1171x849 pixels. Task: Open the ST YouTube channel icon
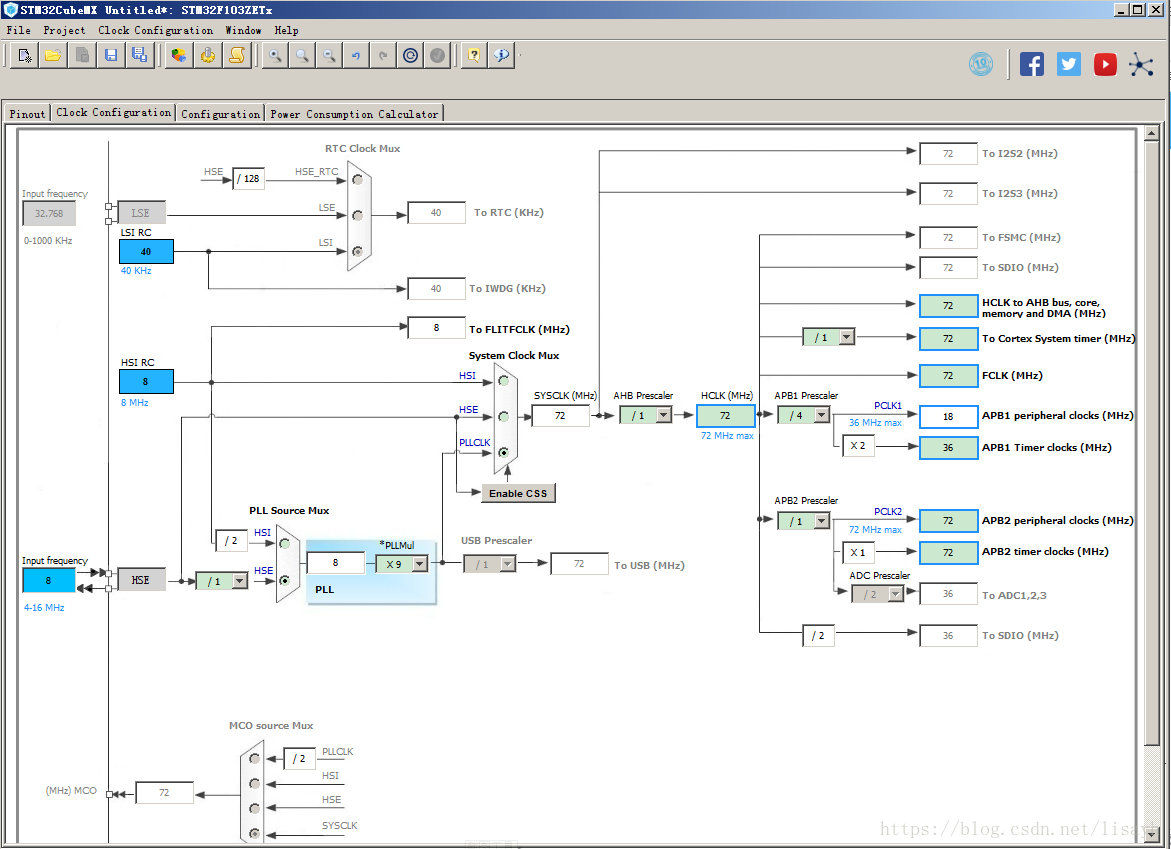1105,64
